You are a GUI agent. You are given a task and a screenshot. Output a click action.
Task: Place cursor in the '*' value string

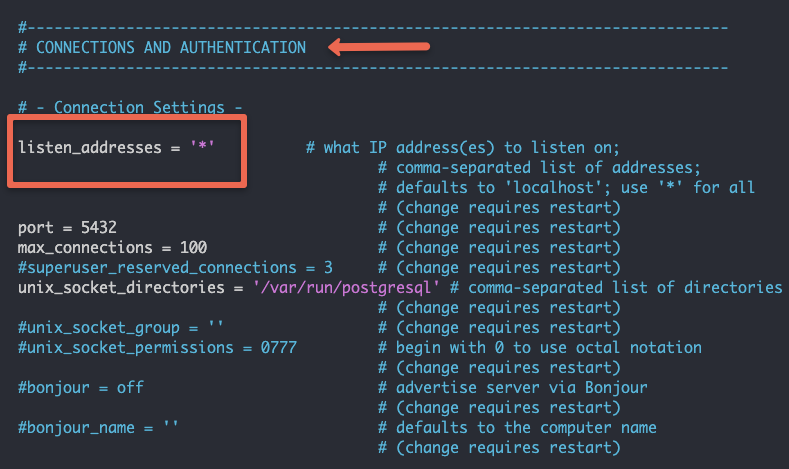pos(202,146)
